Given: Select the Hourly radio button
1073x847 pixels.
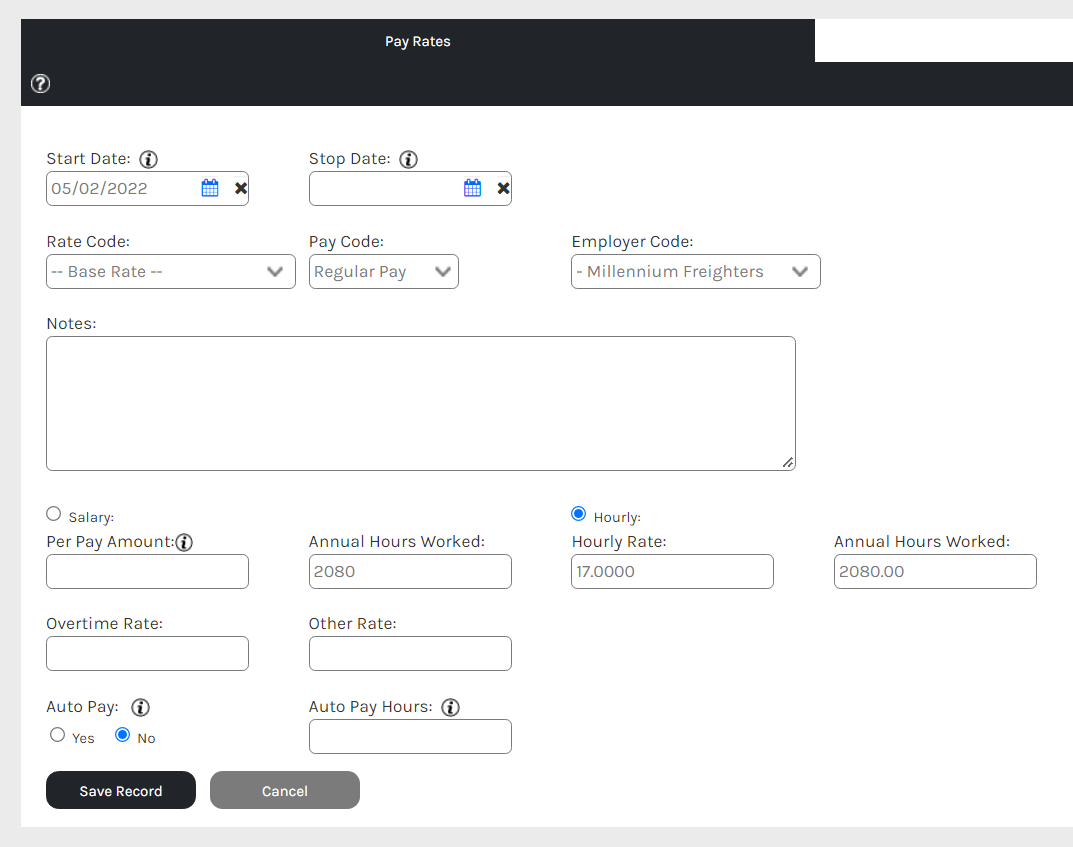Looking at the screenshot, I should coord(578,513).
